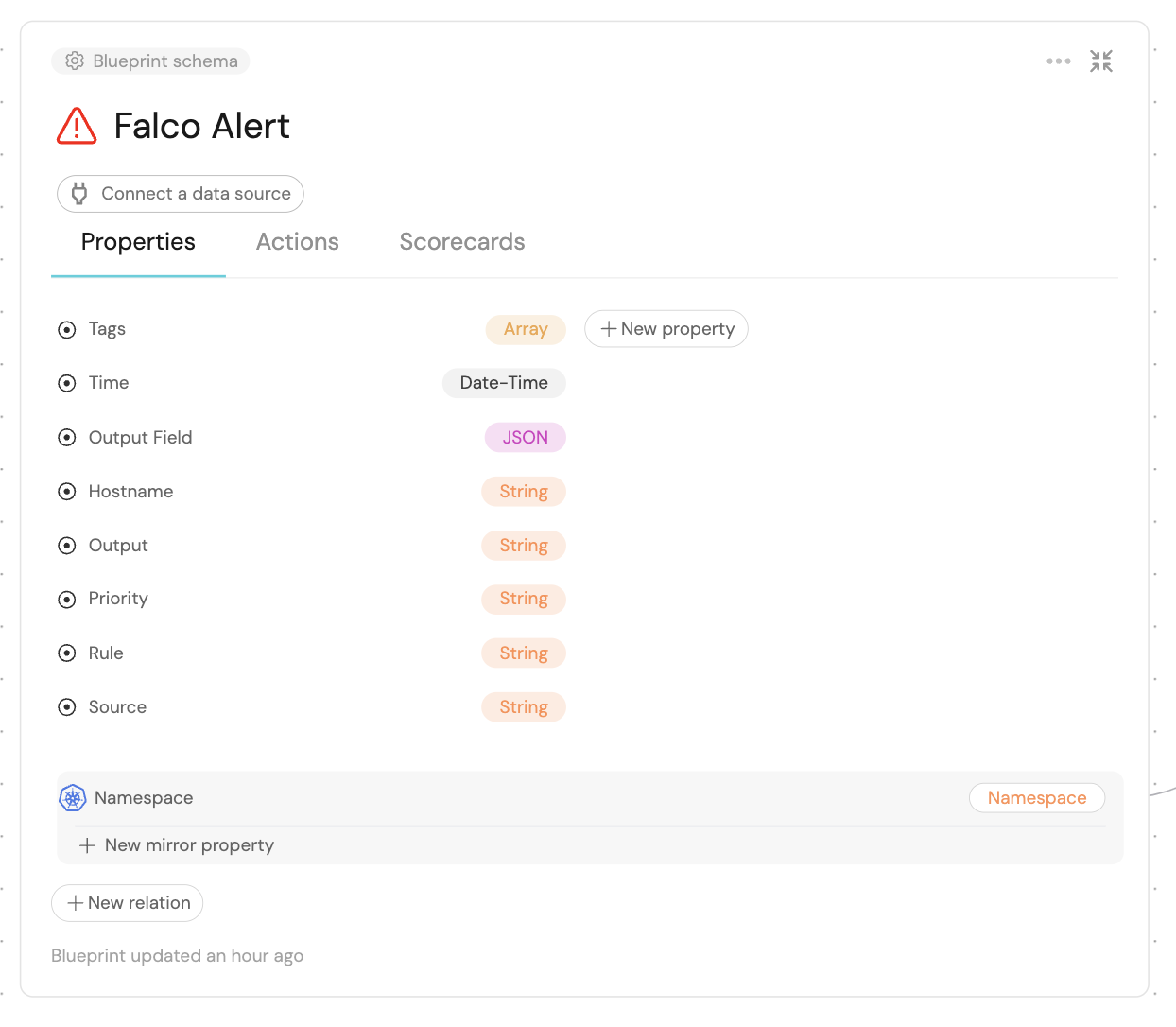1176x1027 pixels.
Task: Click the Kubernetes Namespace relation icon
Action: (73, 798)
